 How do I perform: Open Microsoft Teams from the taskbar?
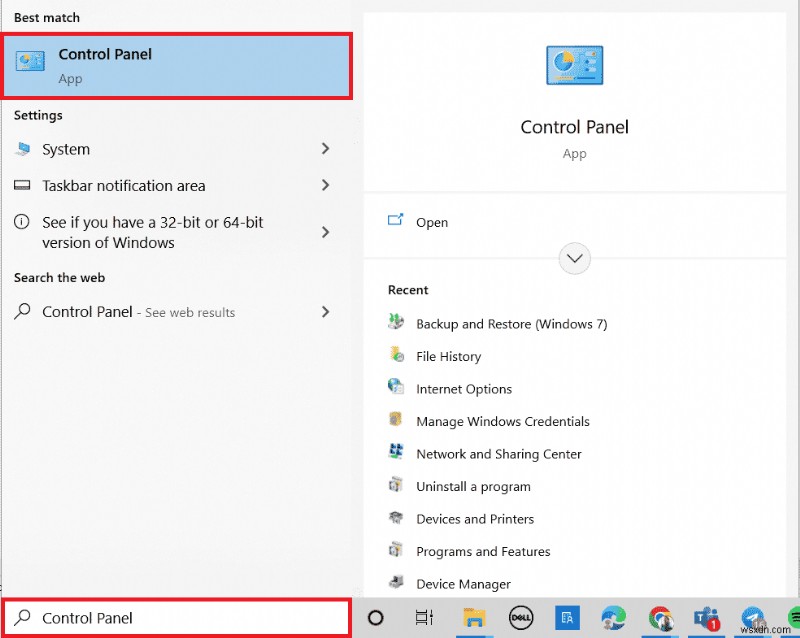coord(705,618)
